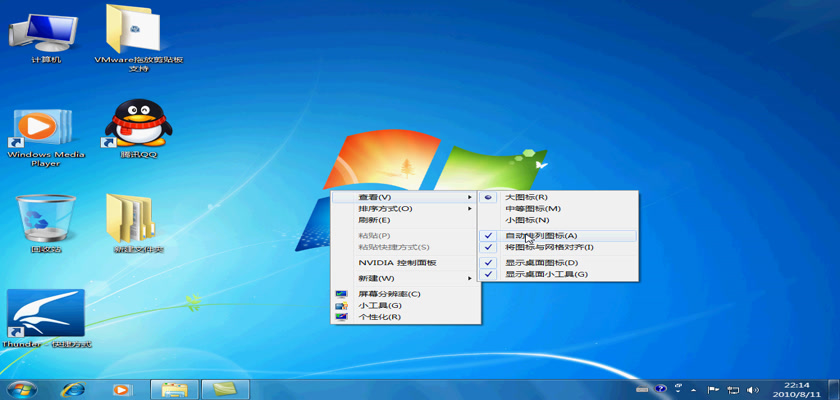Open 屏幕分辨率(C) from context menu
The image size is (840, 400).
[390, 294]
